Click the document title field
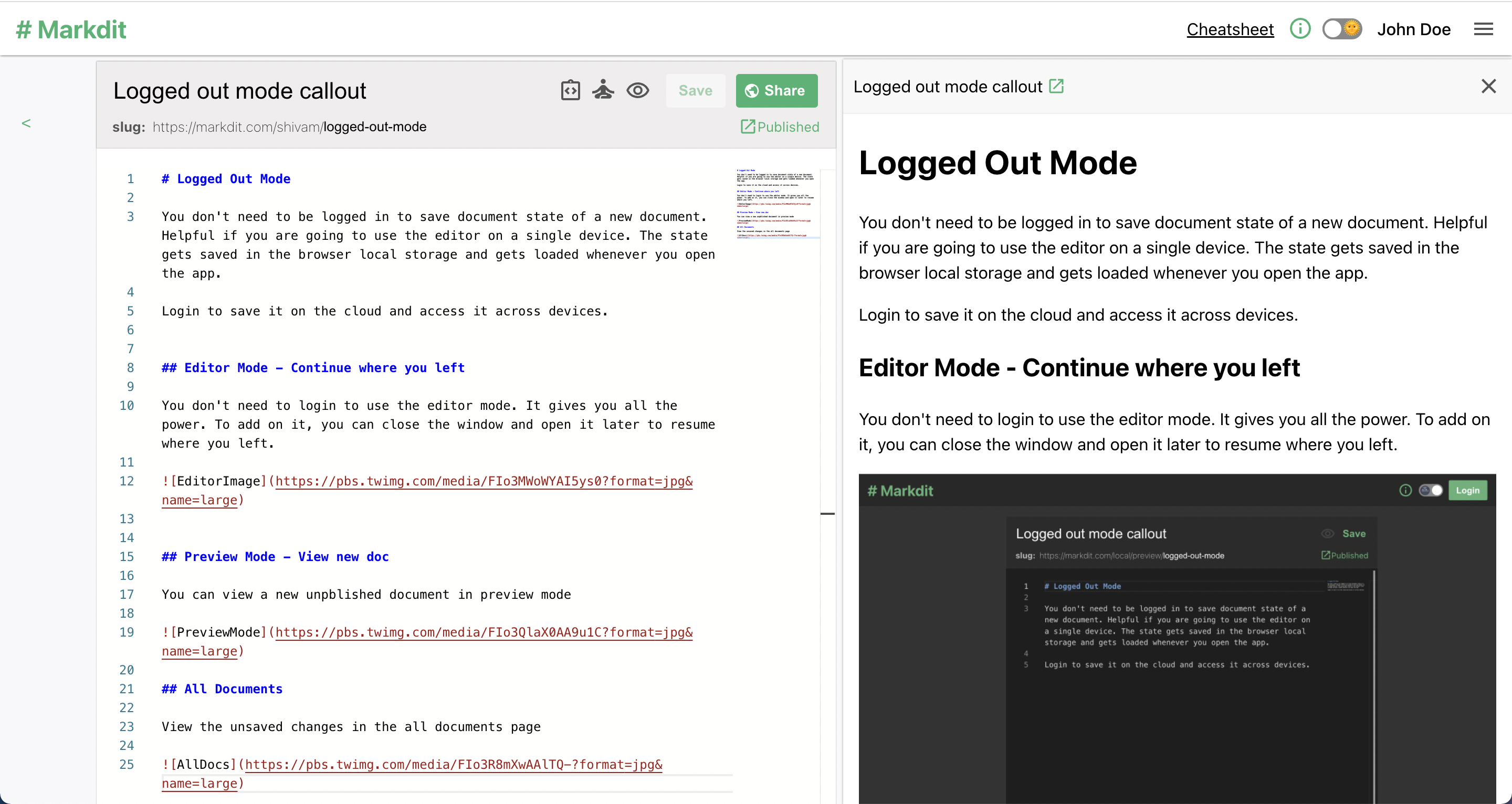 (239, 91)
